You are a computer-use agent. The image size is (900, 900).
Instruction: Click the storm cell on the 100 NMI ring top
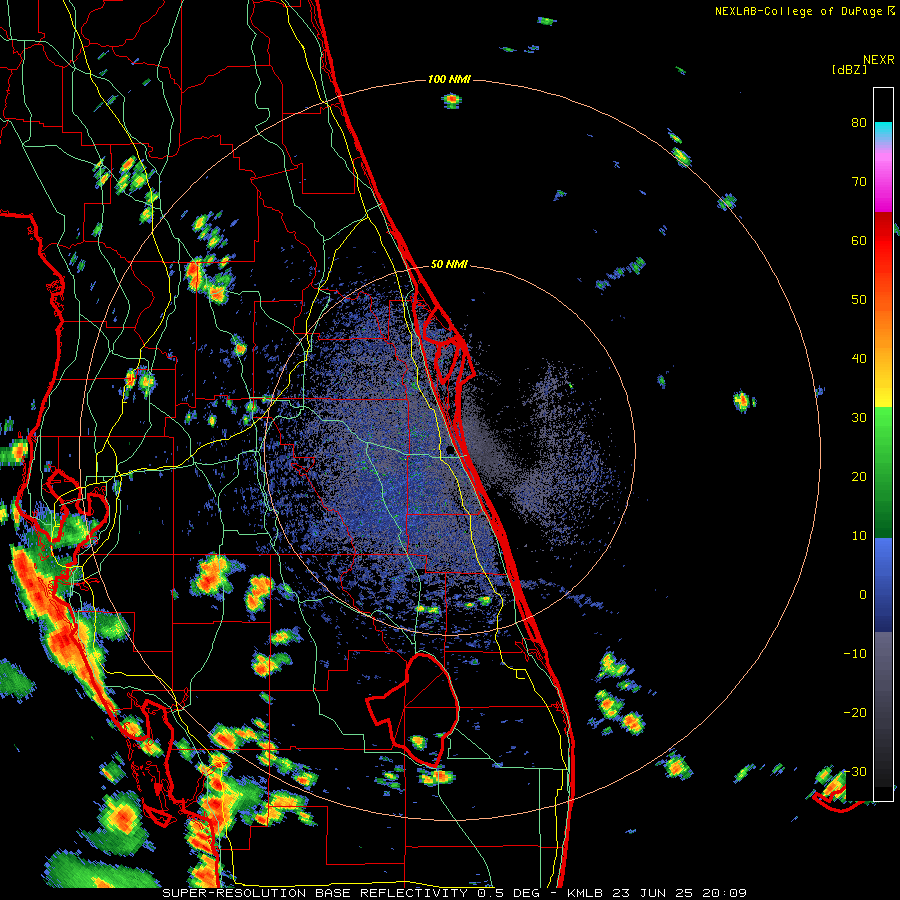click(452, 101)
